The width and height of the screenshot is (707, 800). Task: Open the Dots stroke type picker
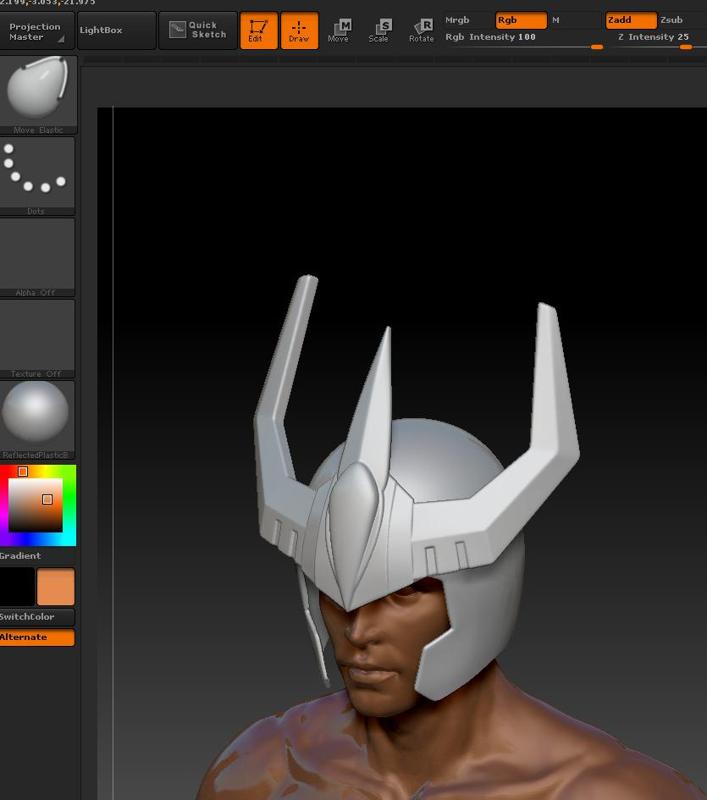click(x=37, y=176)
